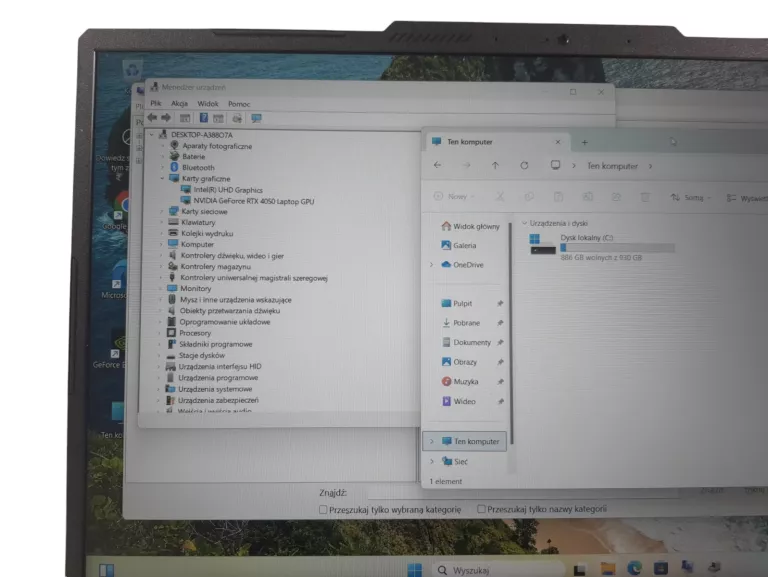768x577 pixels.
Task: Open the Akcja menu in Device Manager
Action: coord(179,103)
